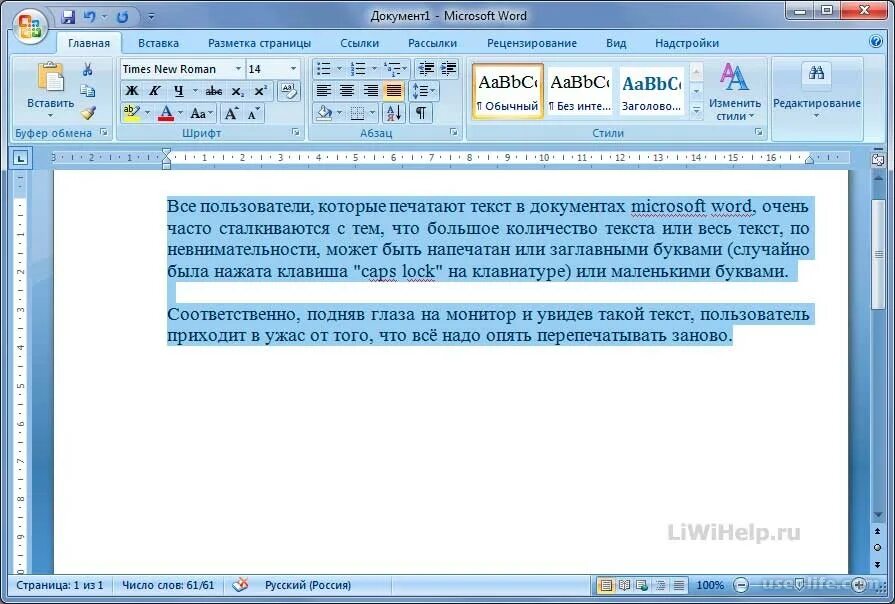Open bullets list dropdown
Image resolution: width=895 pixels, height=604 pixels.
(339, 69)
